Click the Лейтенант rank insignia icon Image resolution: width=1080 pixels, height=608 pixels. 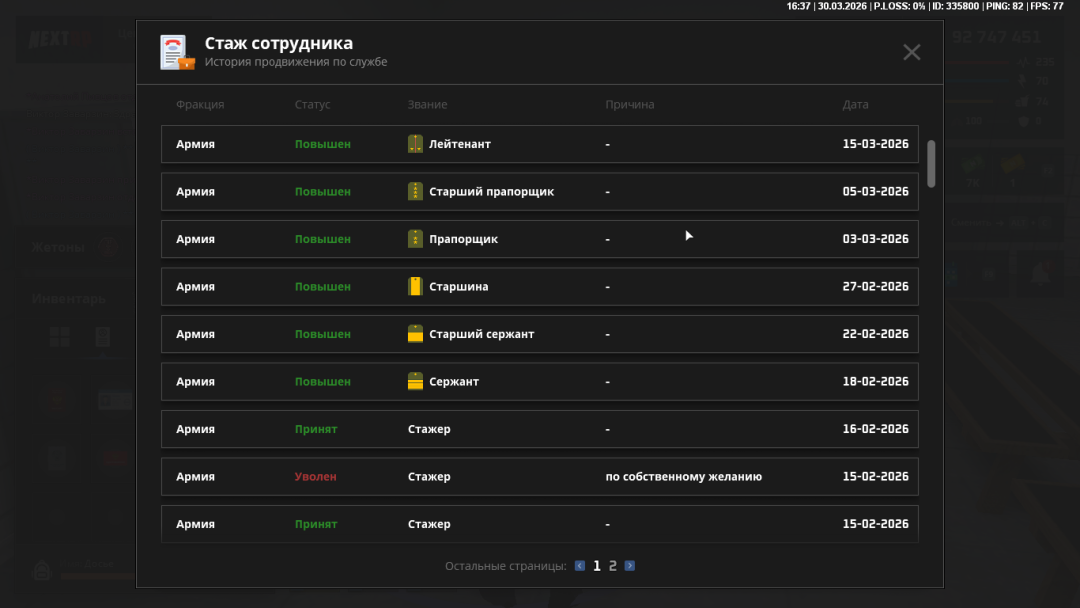[x=415, y=144]
